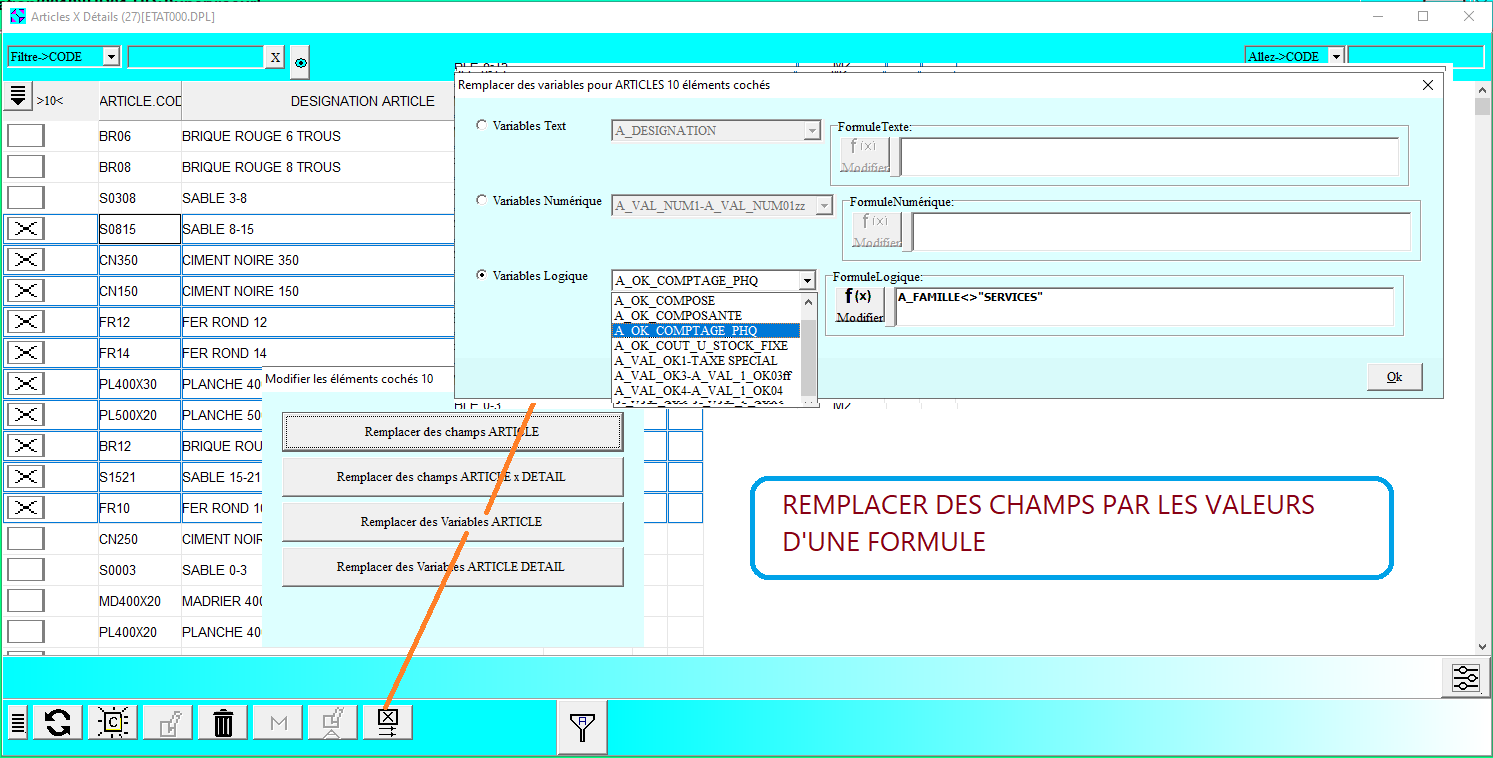Click the funnel filter icon at bottom
This screenshot has width=1493, height=758.
581,727
